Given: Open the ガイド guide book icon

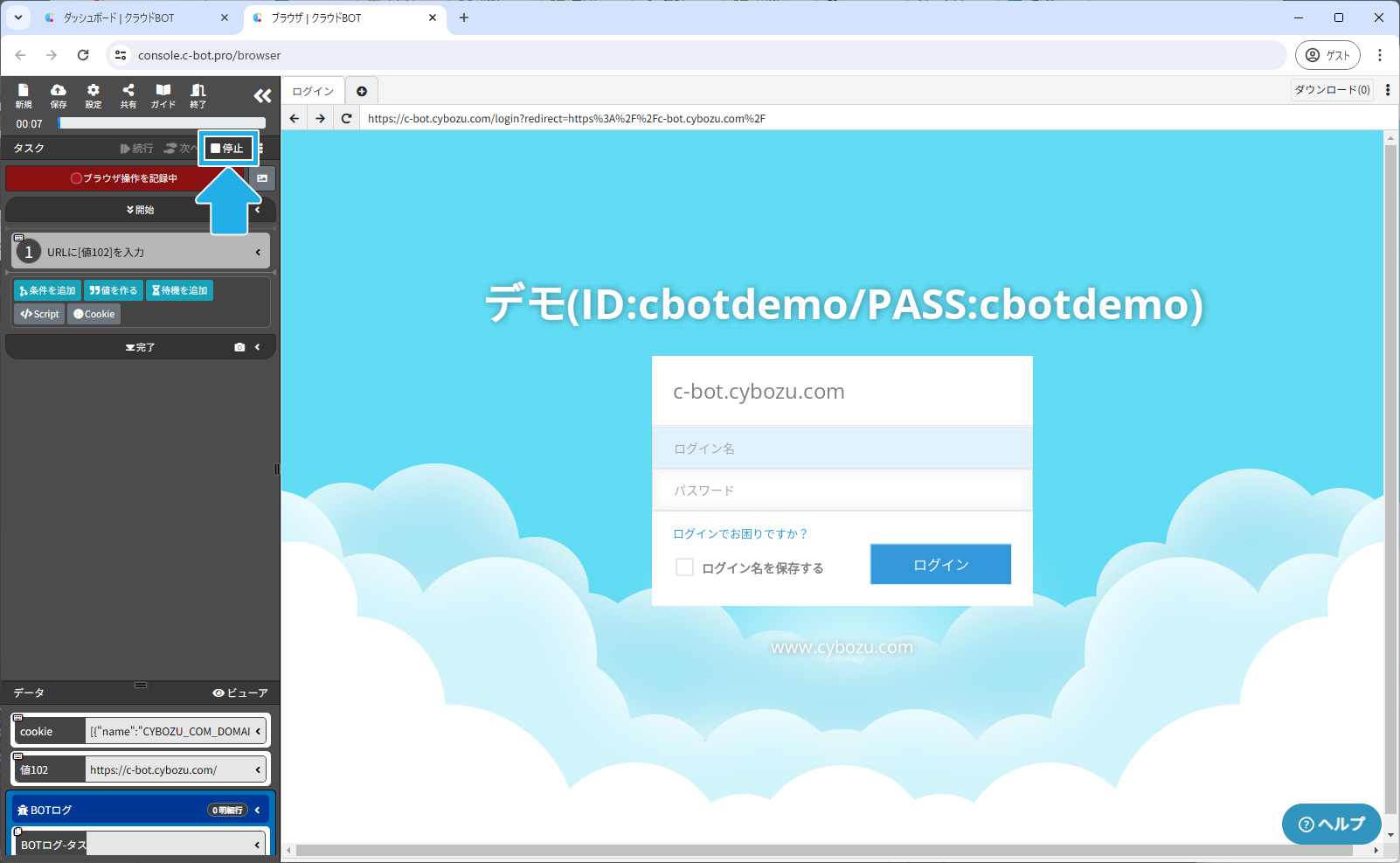Looking at the screenshot, I should click(x=163, y=95).
